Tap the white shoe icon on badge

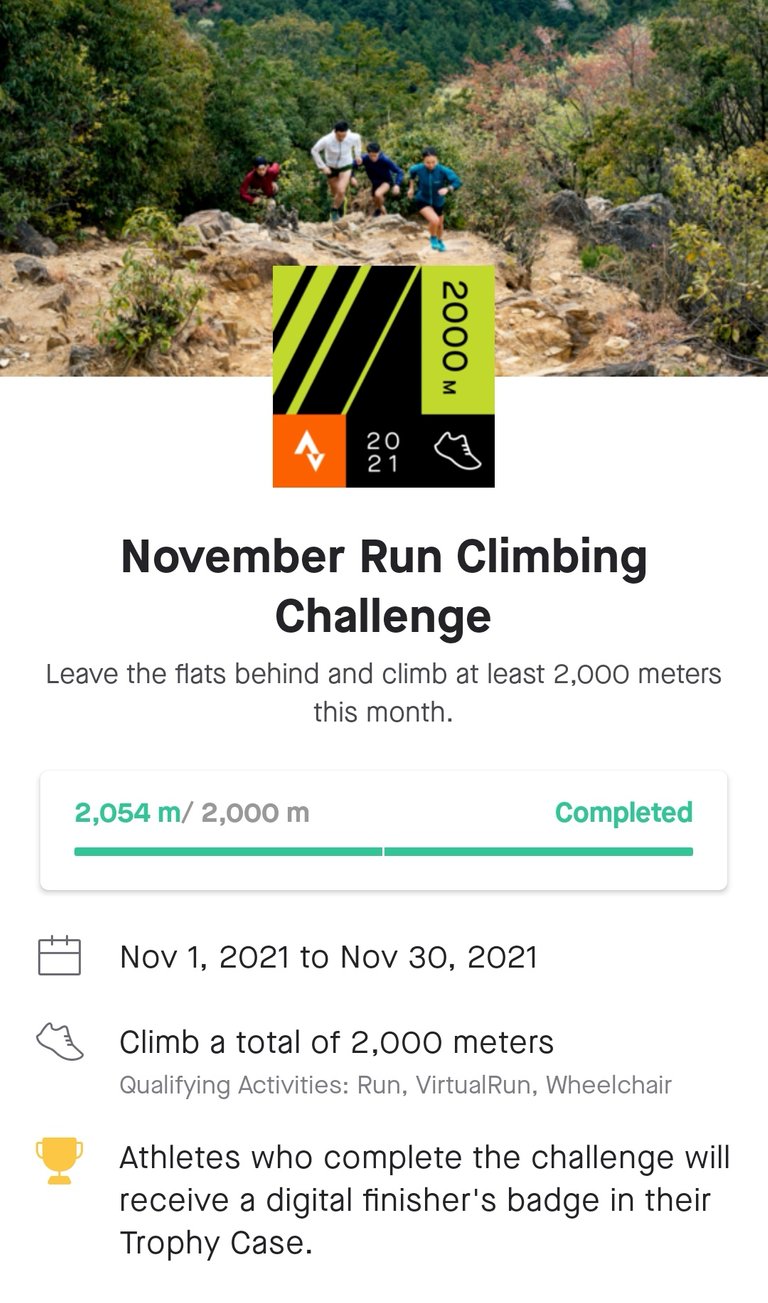[x=457, y=451]
